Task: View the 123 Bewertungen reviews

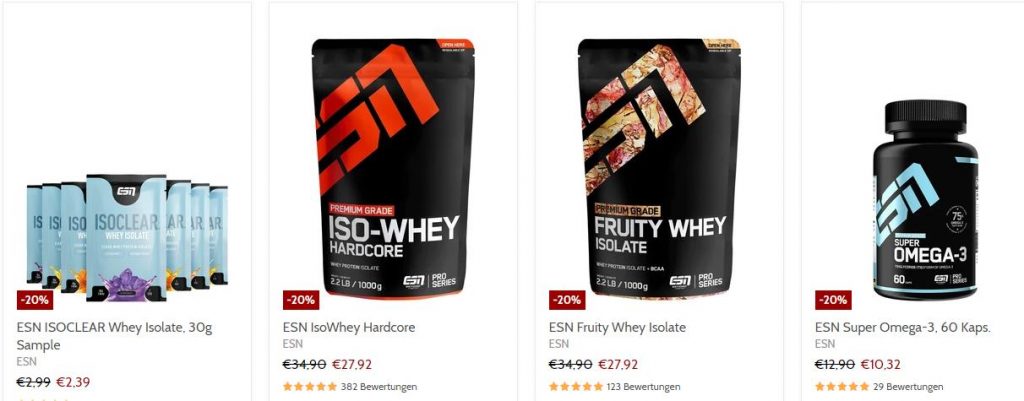Action: click(x=643, y=387)
